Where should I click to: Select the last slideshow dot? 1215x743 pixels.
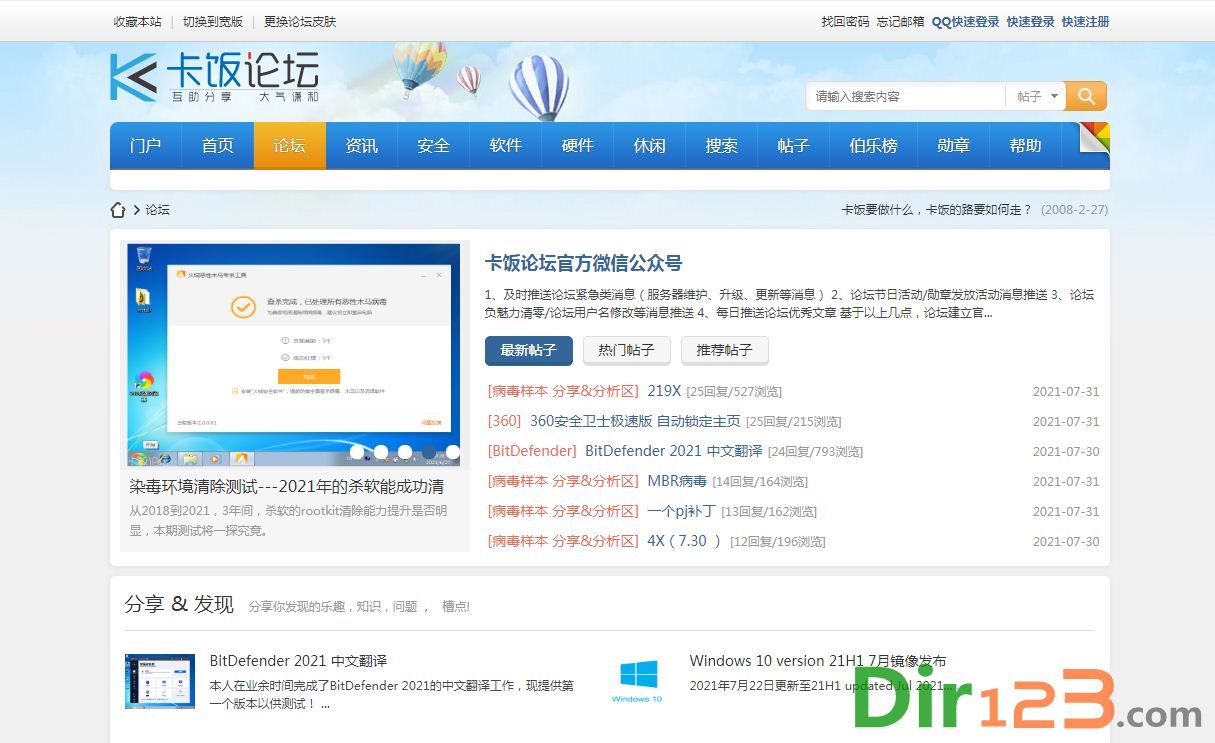click(x=453, y=452)
